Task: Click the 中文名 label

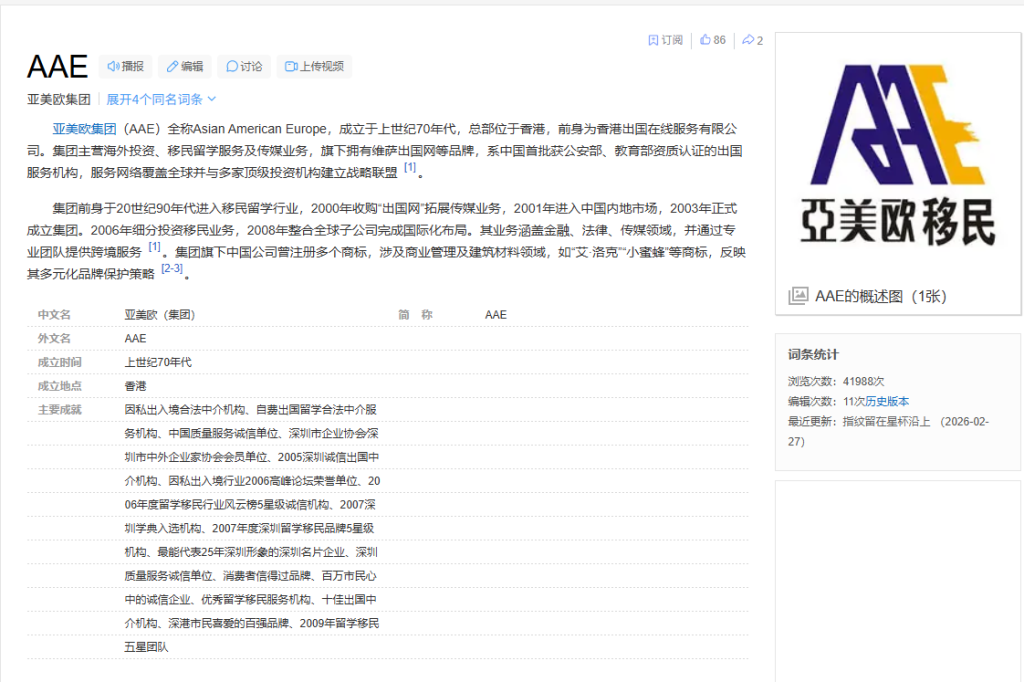Action: coord(54,315)
